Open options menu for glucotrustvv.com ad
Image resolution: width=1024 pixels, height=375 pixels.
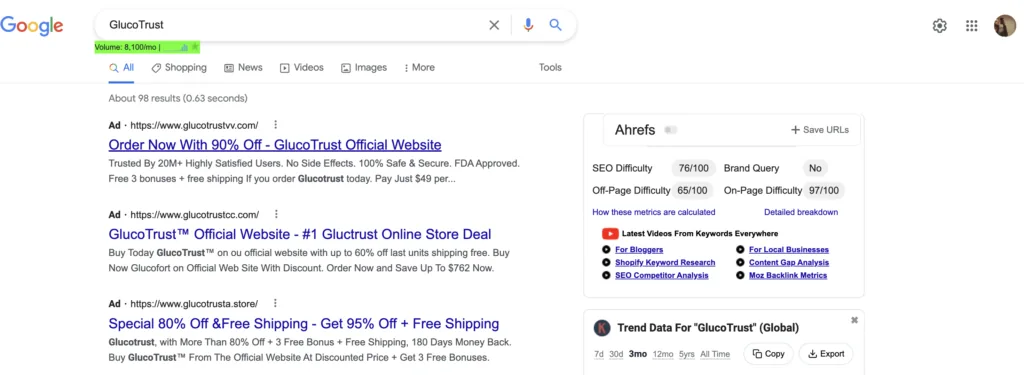276,124
